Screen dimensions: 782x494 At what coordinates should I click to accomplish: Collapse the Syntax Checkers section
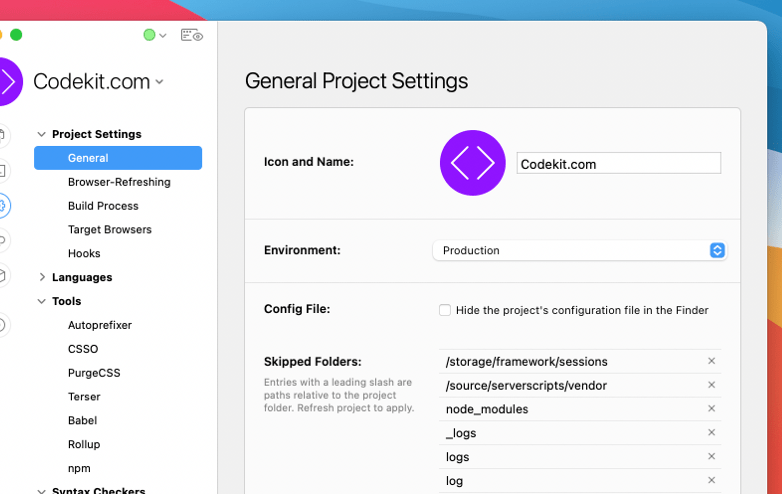(42, 491)
